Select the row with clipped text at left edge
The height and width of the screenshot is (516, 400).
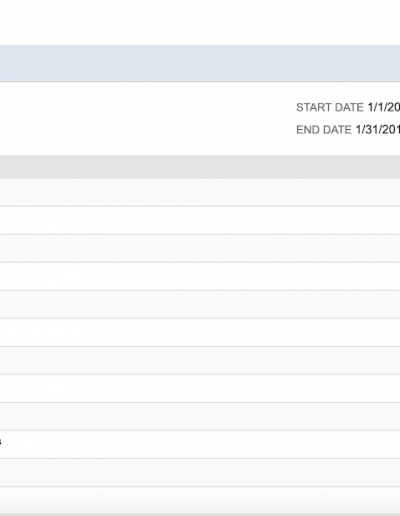[x=200, y=444]
